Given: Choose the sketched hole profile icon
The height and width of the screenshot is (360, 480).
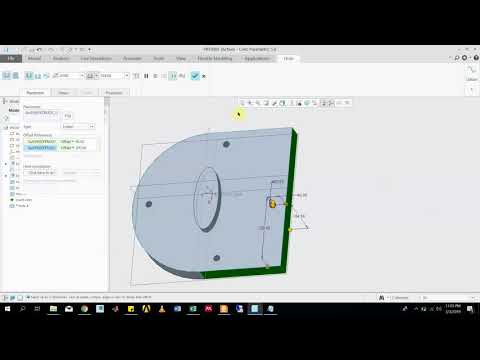Looking at the screenshot, I should pos(46,76).
